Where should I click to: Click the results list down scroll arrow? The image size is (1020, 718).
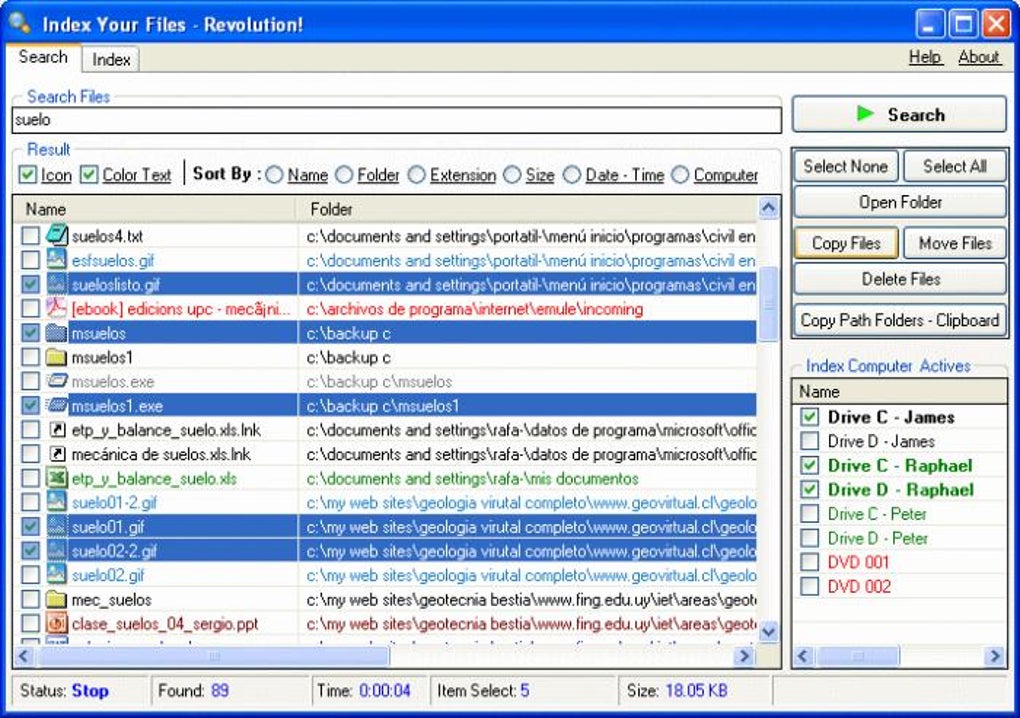[768, 632]
